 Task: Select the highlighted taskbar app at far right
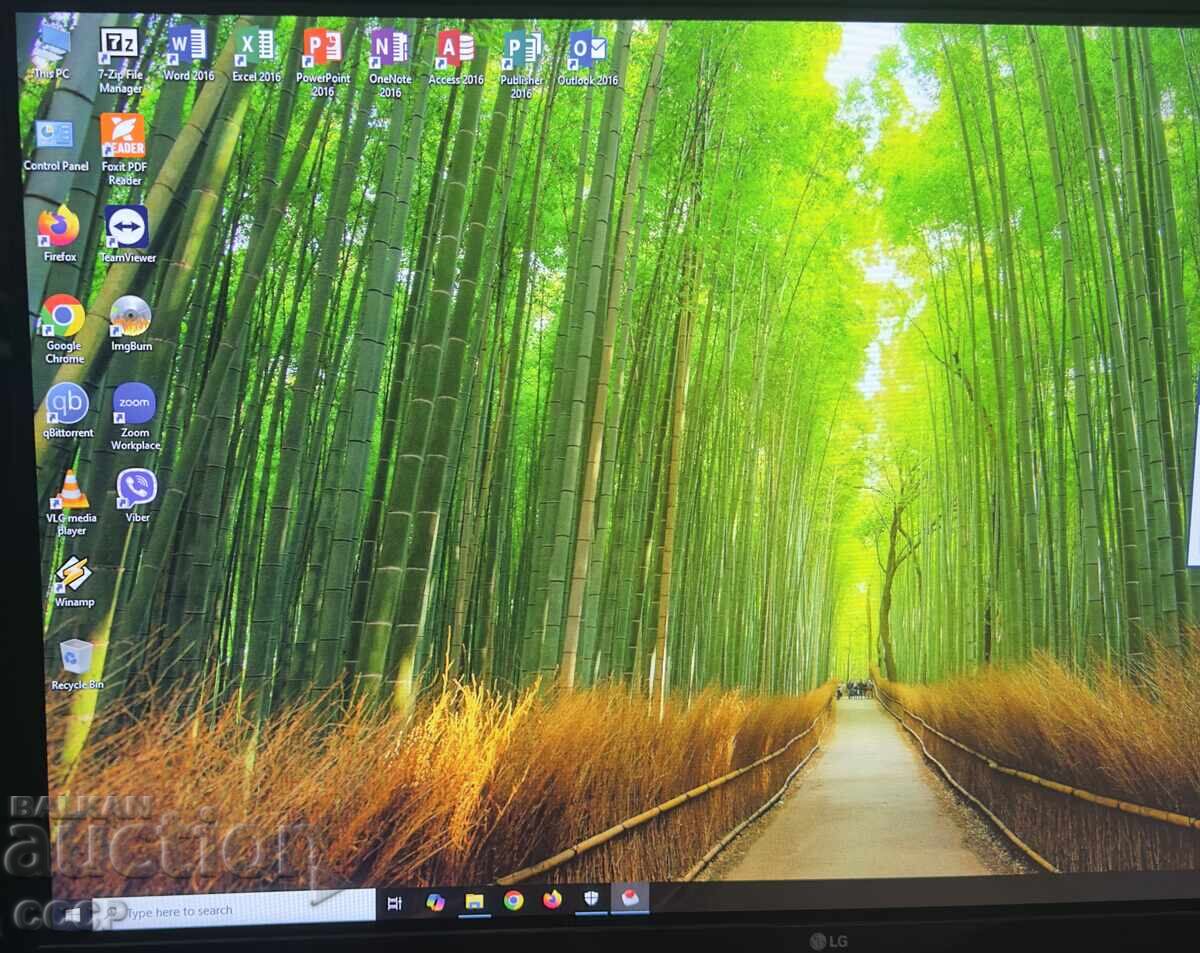pos(630,897)
